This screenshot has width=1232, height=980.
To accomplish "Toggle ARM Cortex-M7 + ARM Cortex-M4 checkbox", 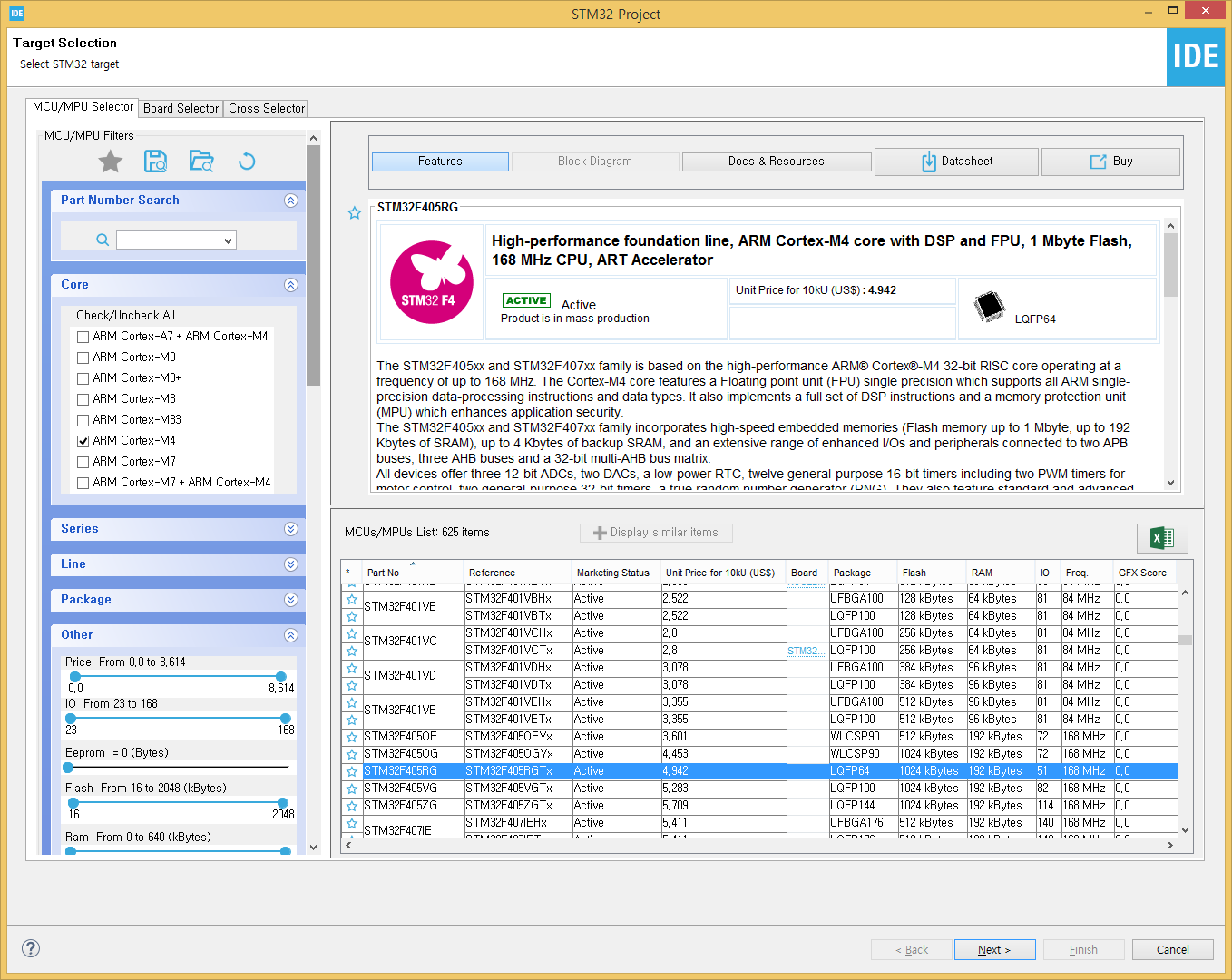I will click(x=83, y=483).
